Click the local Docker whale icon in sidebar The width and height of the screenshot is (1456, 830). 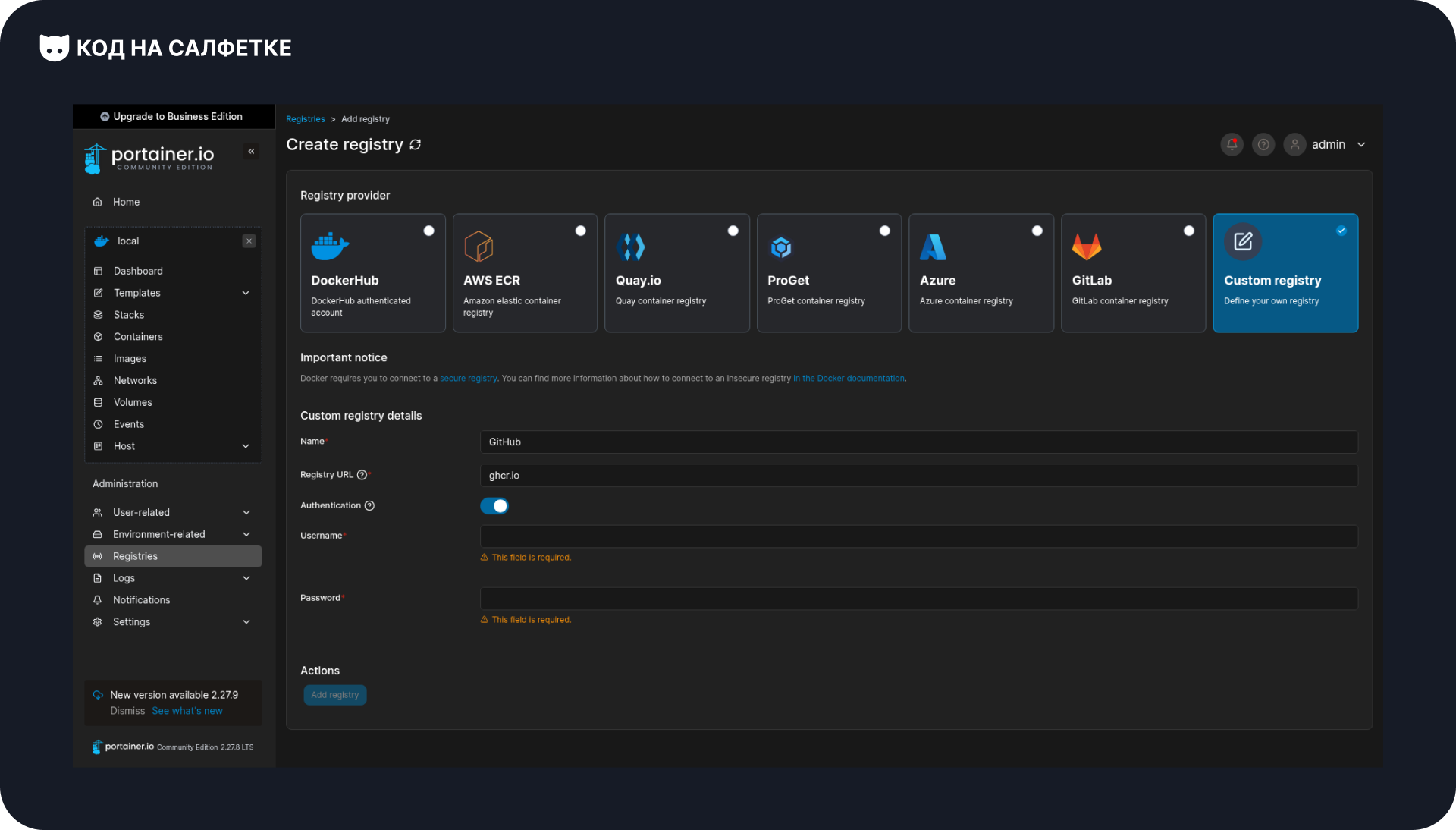coord(102,241)
